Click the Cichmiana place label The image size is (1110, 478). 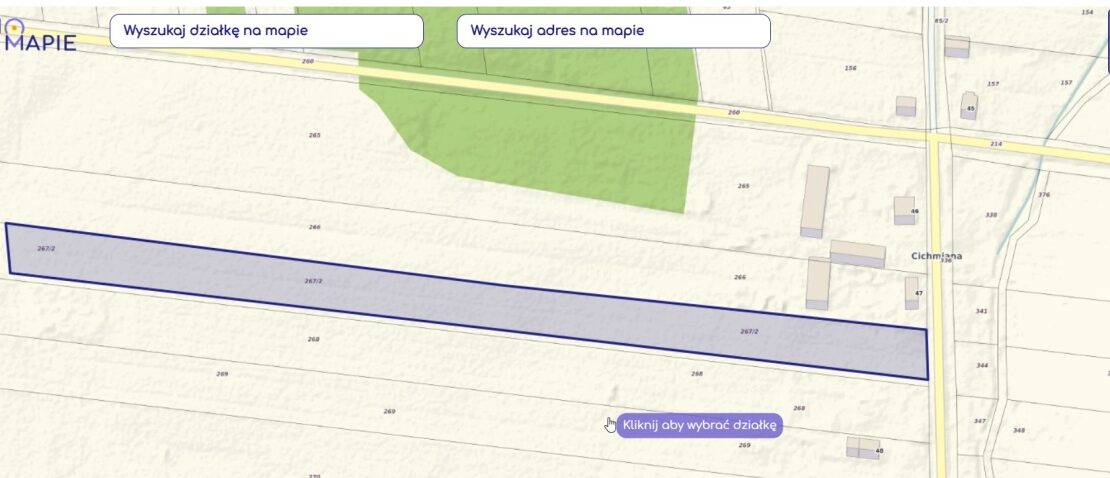pos(936,256)
